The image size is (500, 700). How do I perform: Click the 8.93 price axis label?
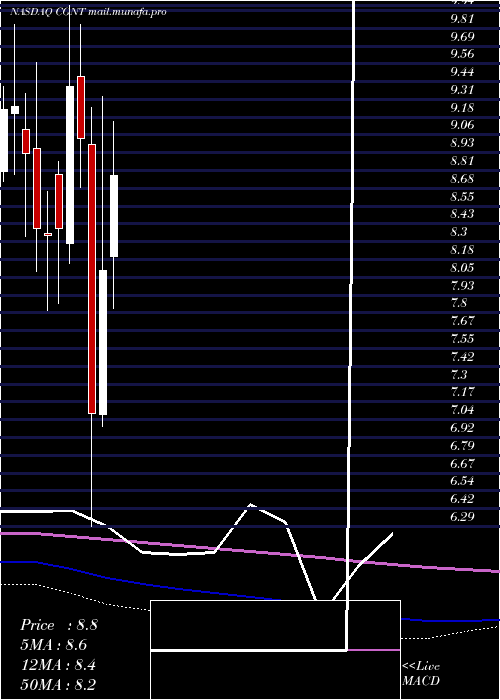[x=462, y=143]
